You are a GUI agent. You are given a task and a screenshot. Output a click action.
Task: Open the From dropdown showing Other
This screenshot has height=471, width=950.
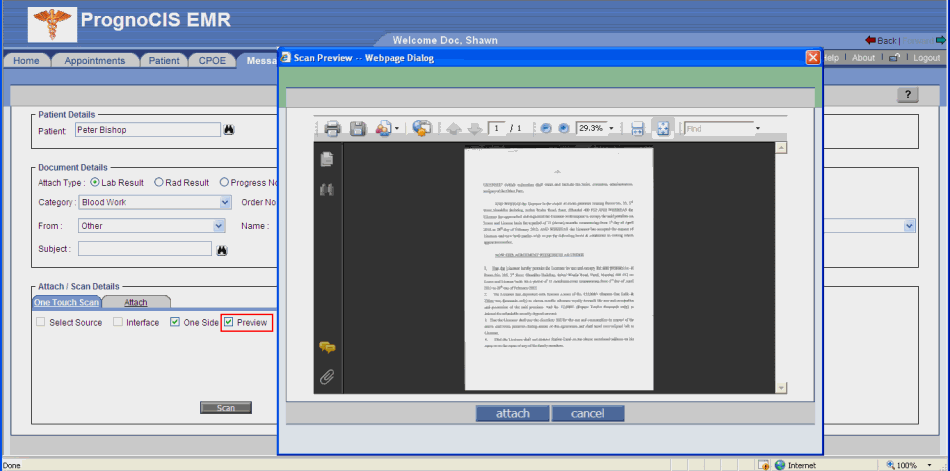point(151,226)
